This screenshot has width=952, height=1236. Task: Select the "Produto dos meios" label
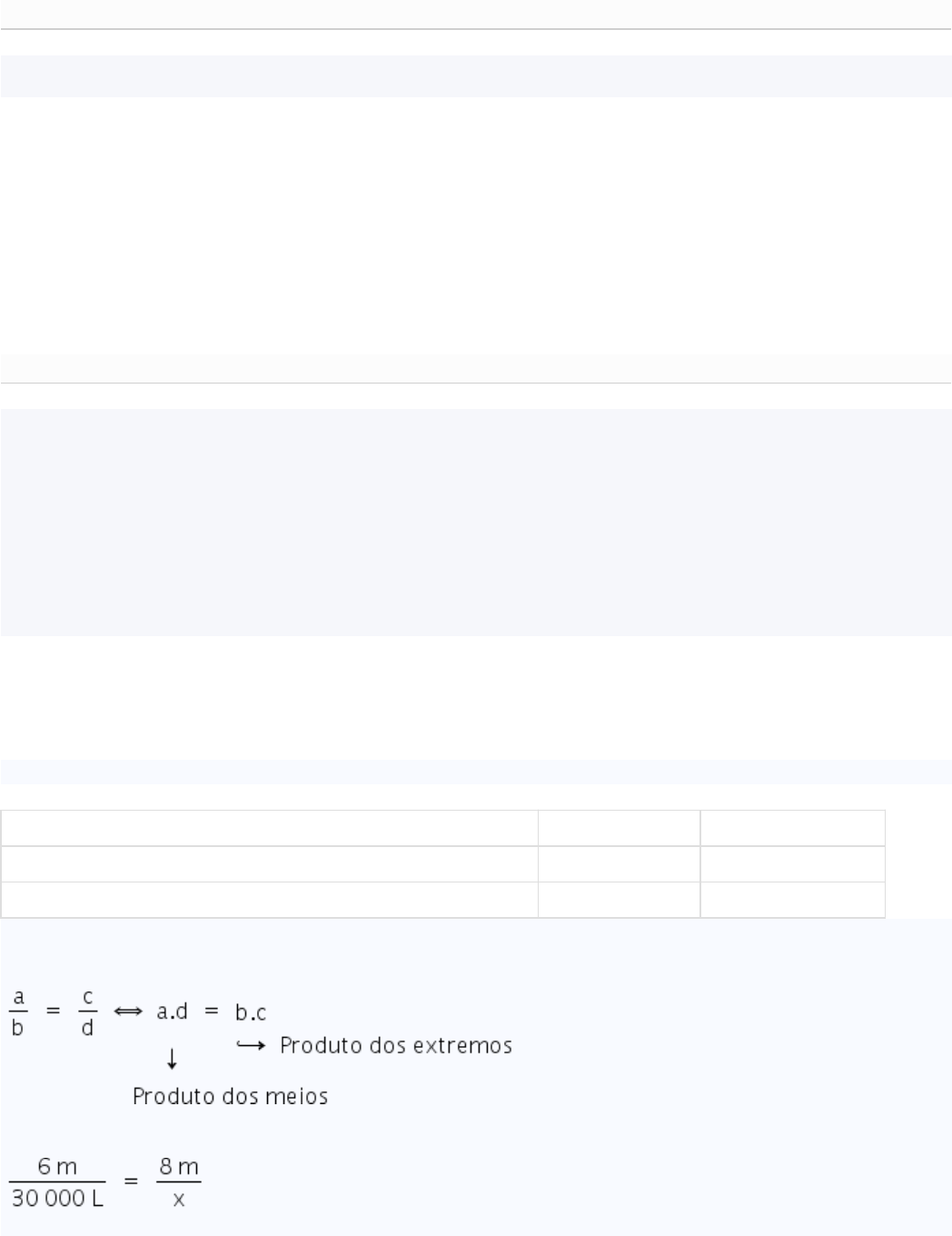click(230, 1097)
